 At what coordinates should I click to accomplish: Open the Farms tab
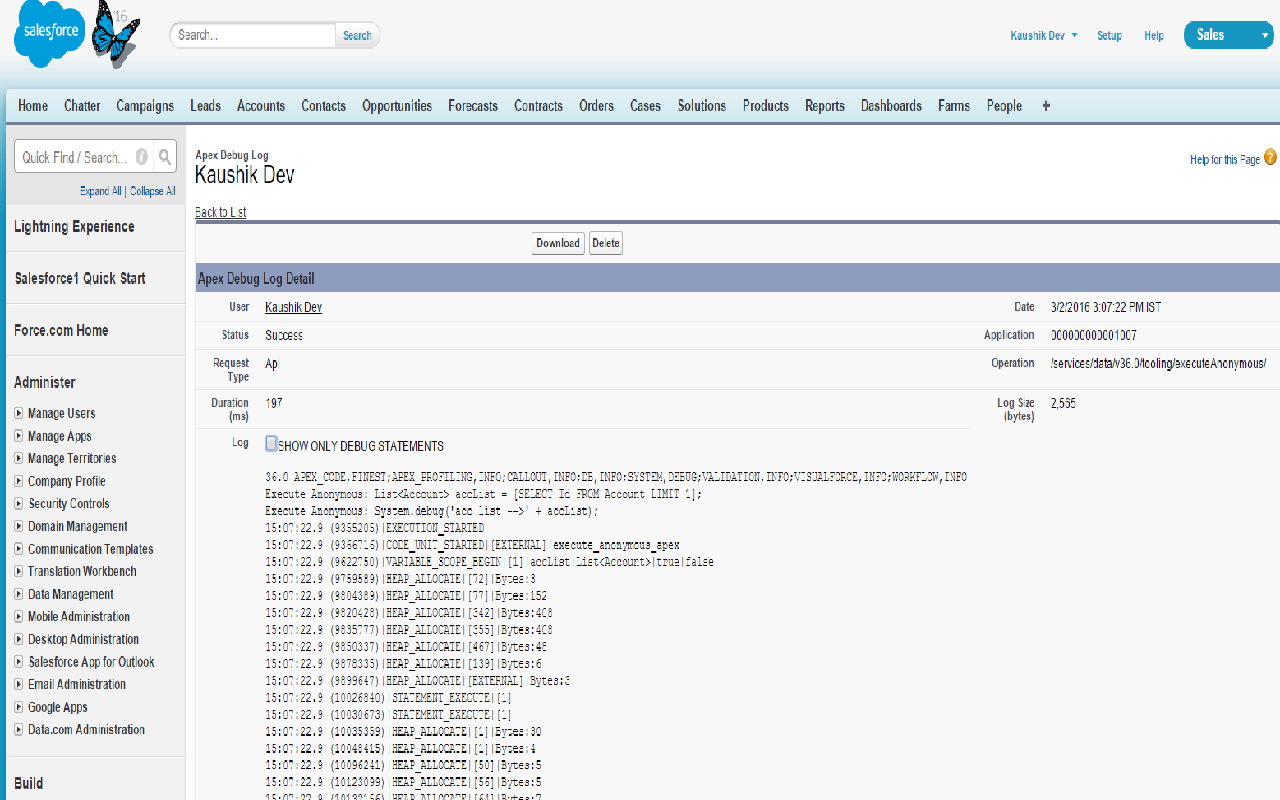pos(954,105)
